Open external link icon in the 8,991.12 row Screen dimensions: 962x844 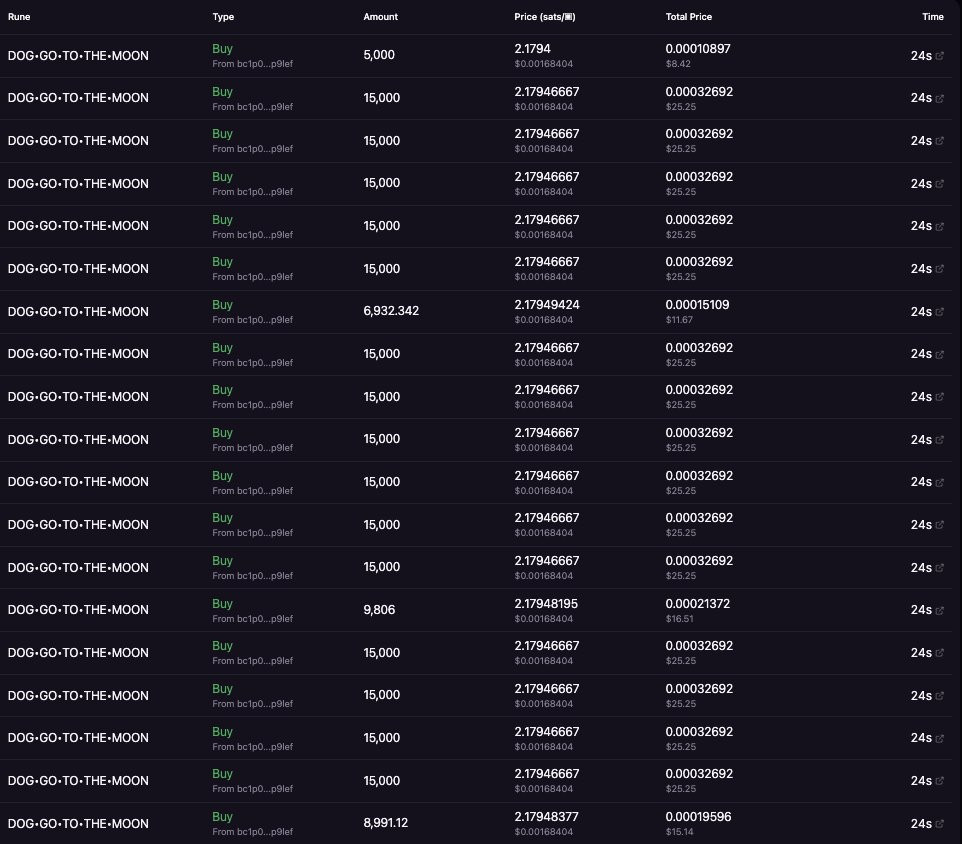click(939, 824)
